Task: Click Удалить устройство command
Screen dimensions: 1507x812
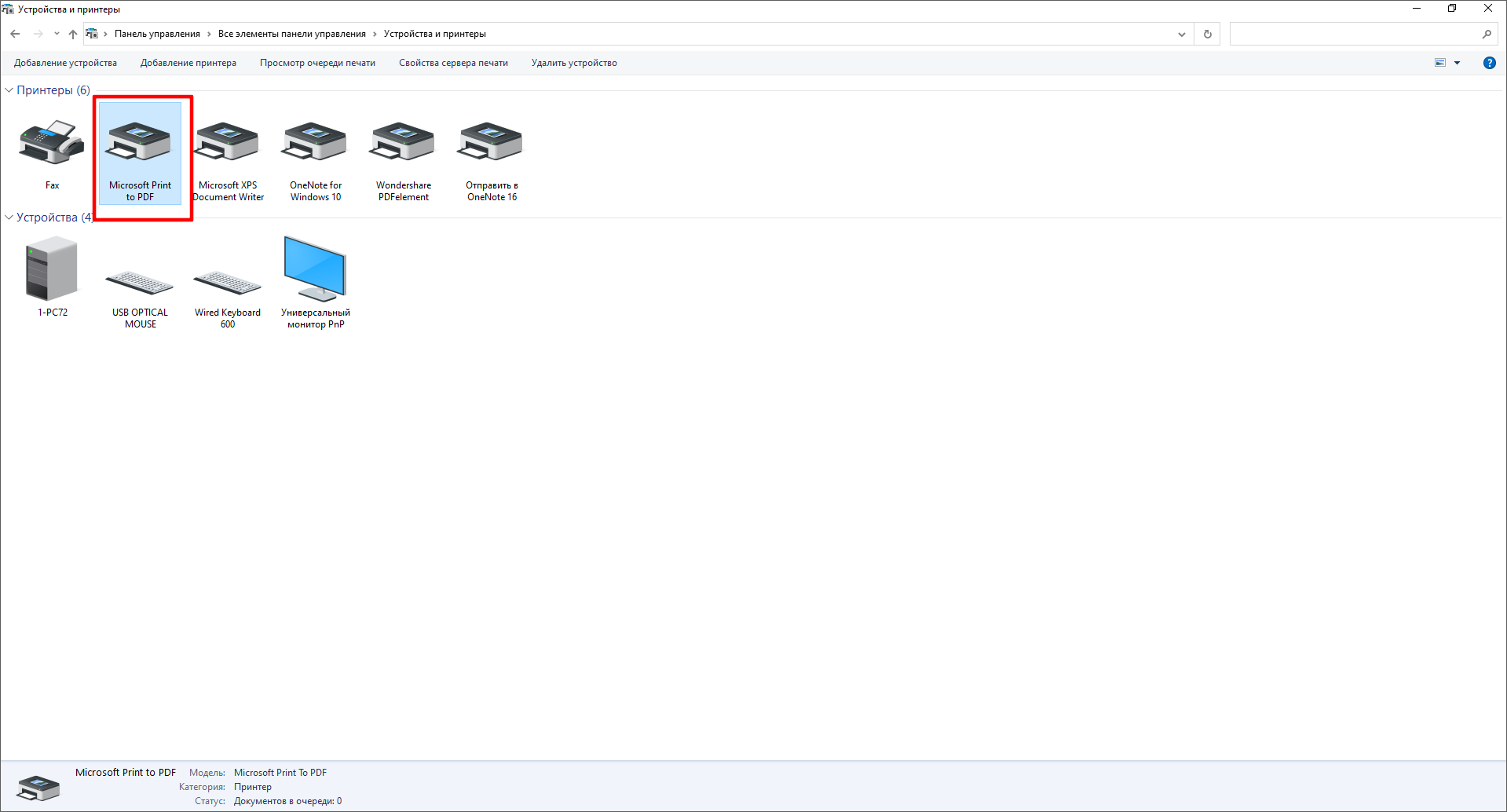Action: pyautogui.click(x=574, y=63)
